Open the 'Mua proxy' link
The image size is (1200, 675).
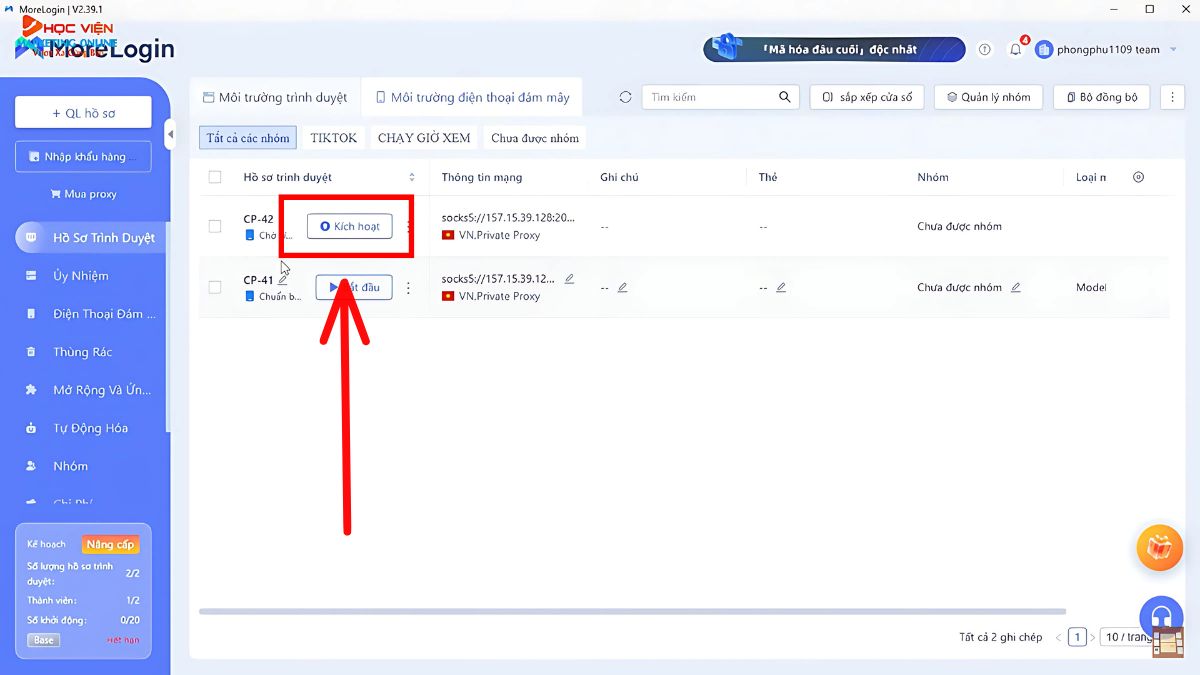(x=83, y=194)
